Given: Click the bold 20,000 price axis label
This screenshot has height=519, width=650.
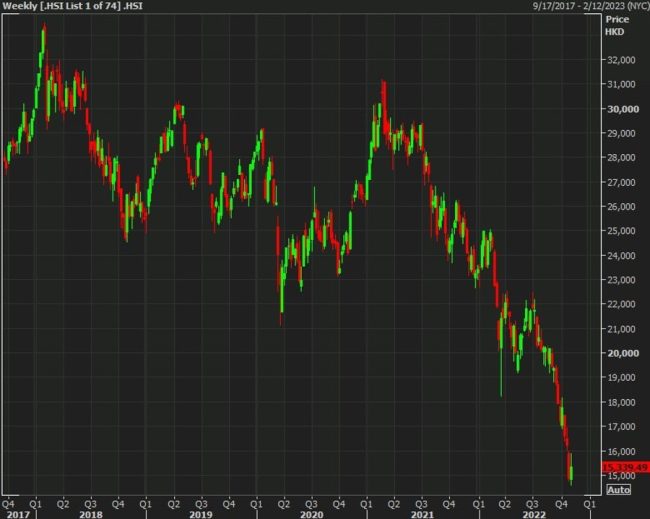Looking at the screenshot, I should coord(623,353).
